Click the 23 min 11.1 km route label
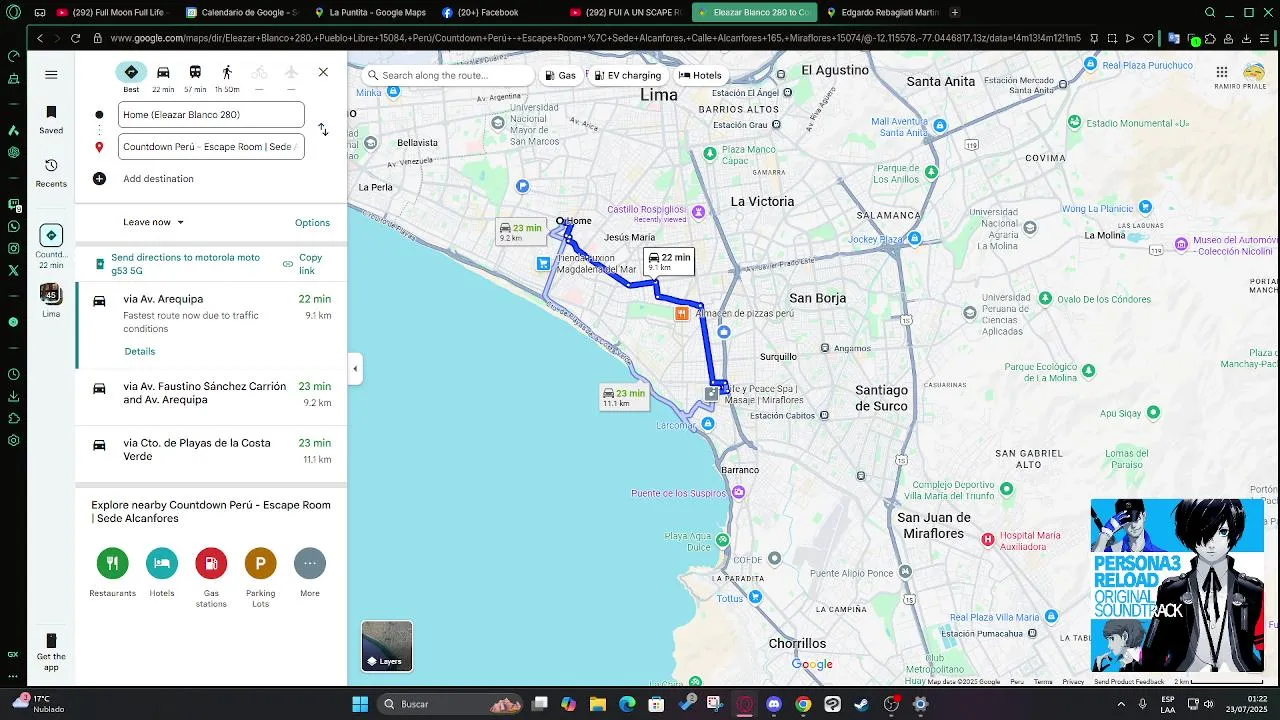 point(623,397)
